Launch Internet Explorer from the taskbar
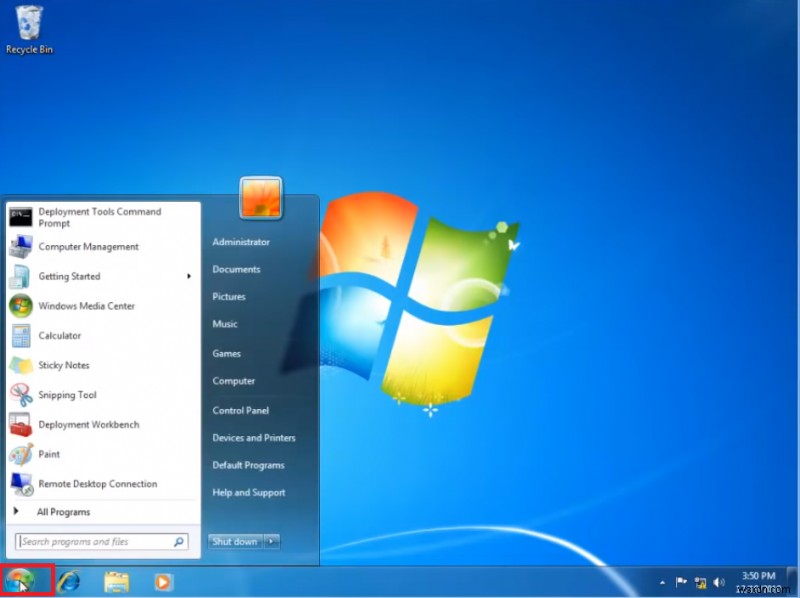The image size is (800, 598). click(69, 580)
